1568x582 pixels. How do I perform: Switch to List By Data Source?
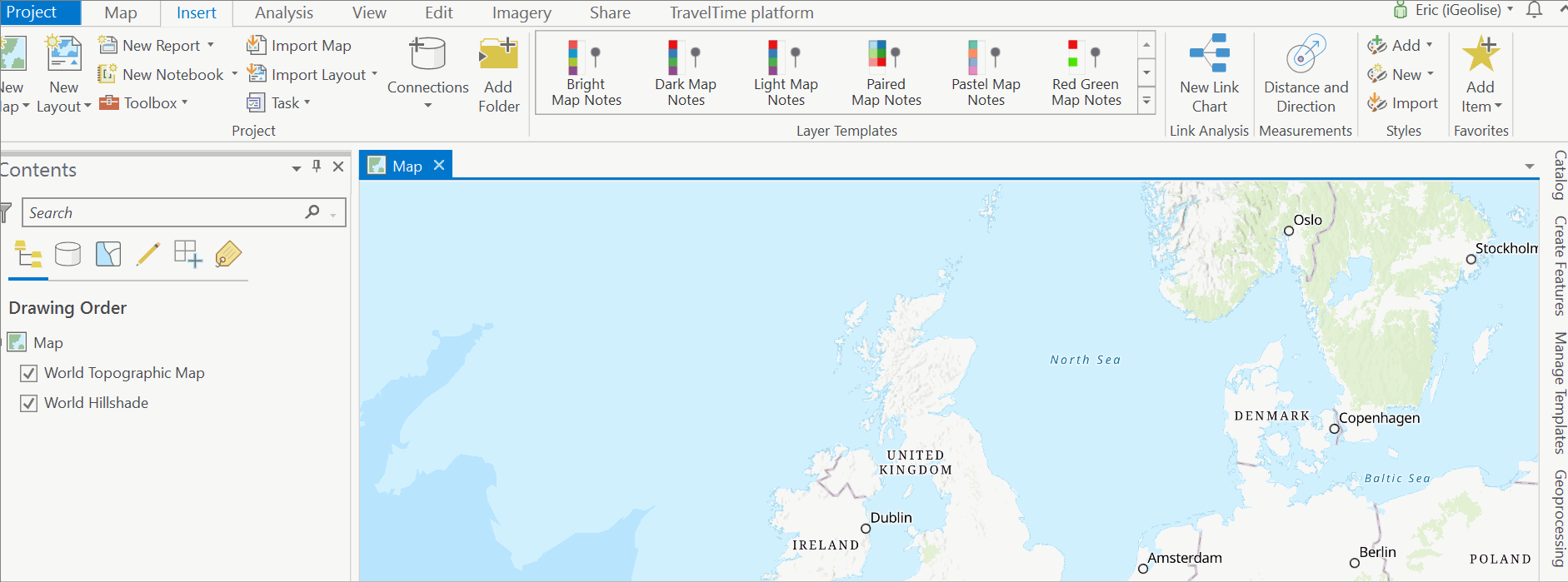[x=68, y=254]
